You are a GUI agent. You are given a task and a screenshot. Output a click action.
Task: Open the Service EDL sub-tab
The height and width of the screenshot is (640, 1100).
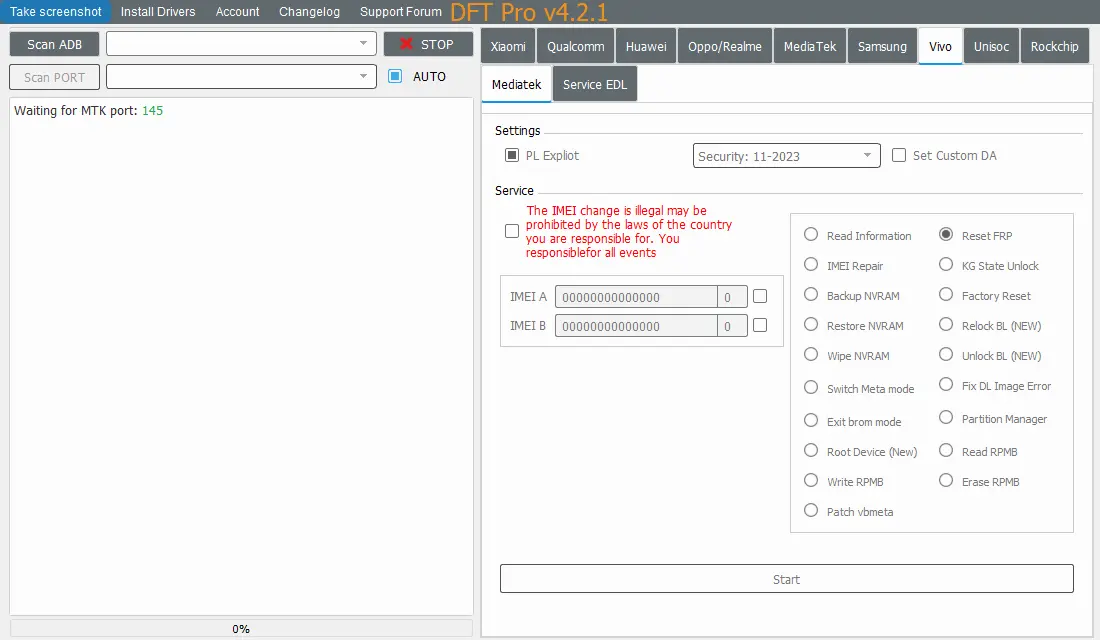[x=595, y=84]
